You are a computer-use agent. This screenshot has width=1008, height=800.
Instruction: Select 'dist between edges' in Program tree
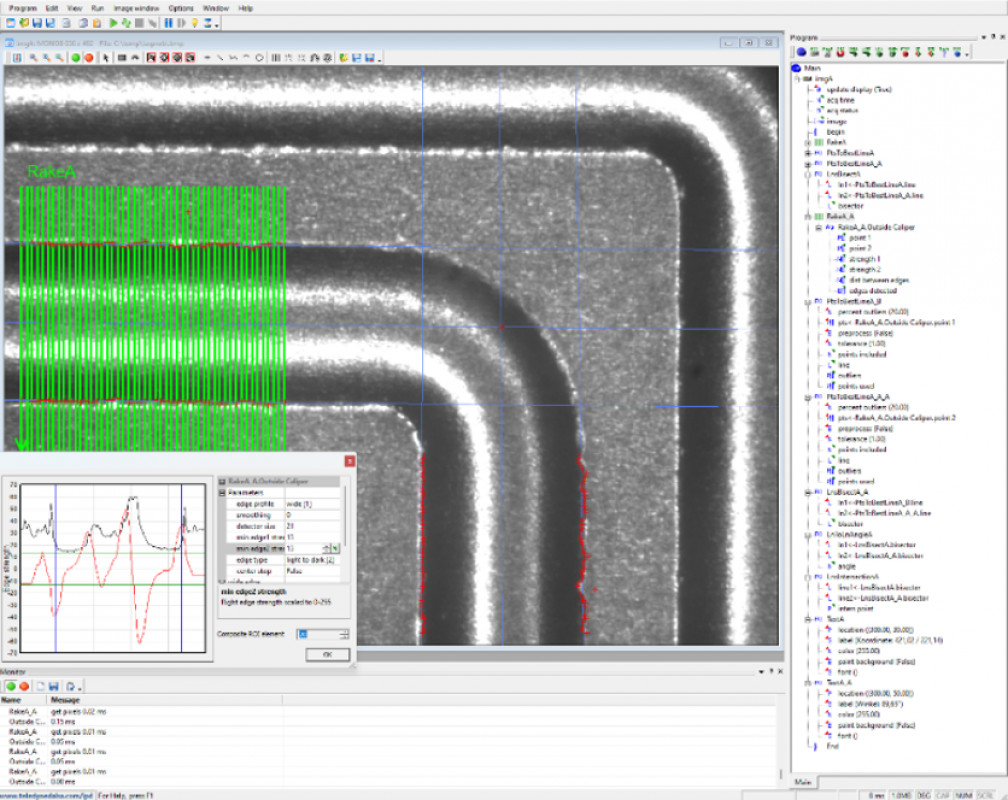point(879,280)
